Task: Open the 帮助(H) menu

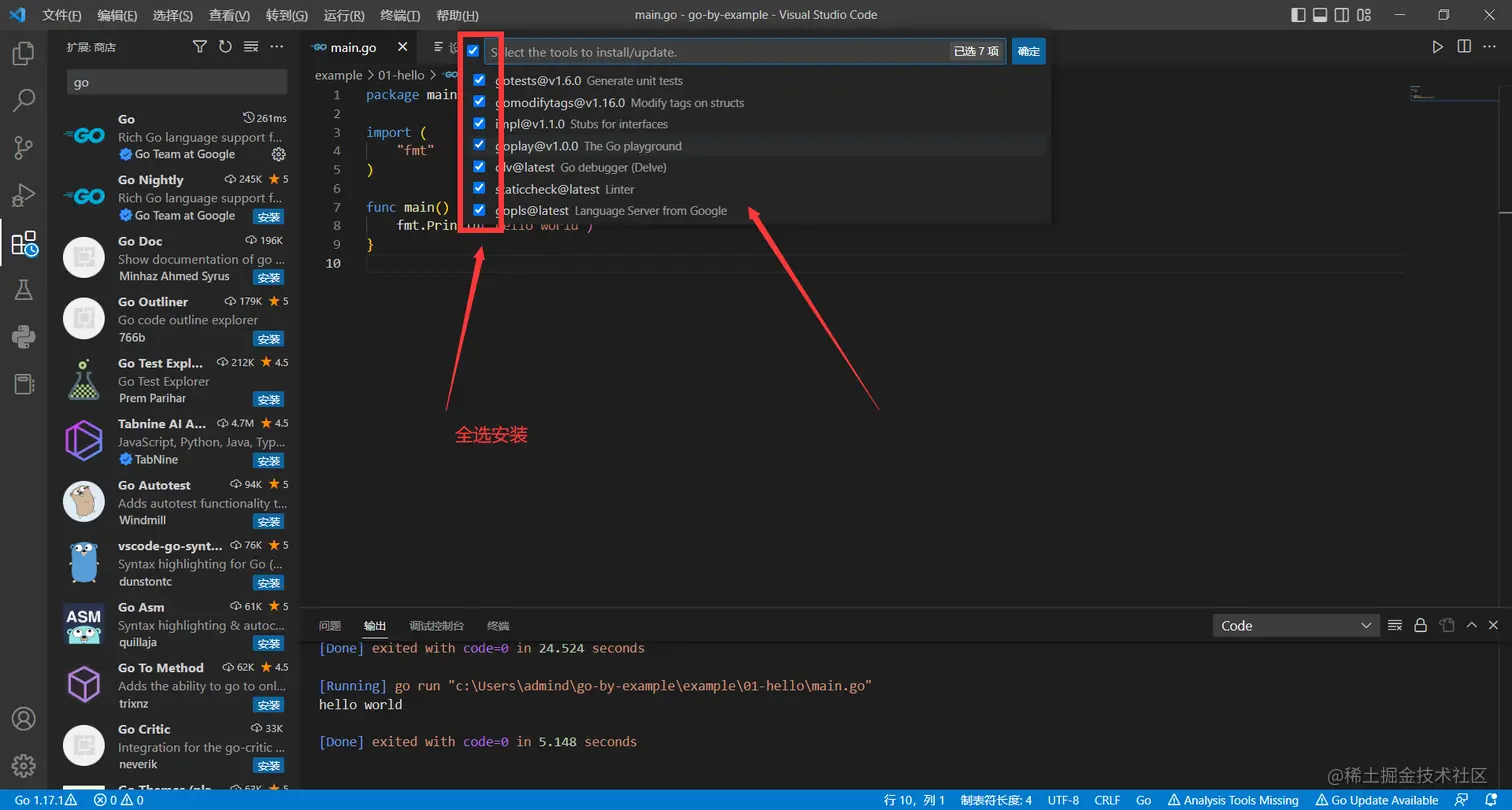Action: [x=458, y=15]
